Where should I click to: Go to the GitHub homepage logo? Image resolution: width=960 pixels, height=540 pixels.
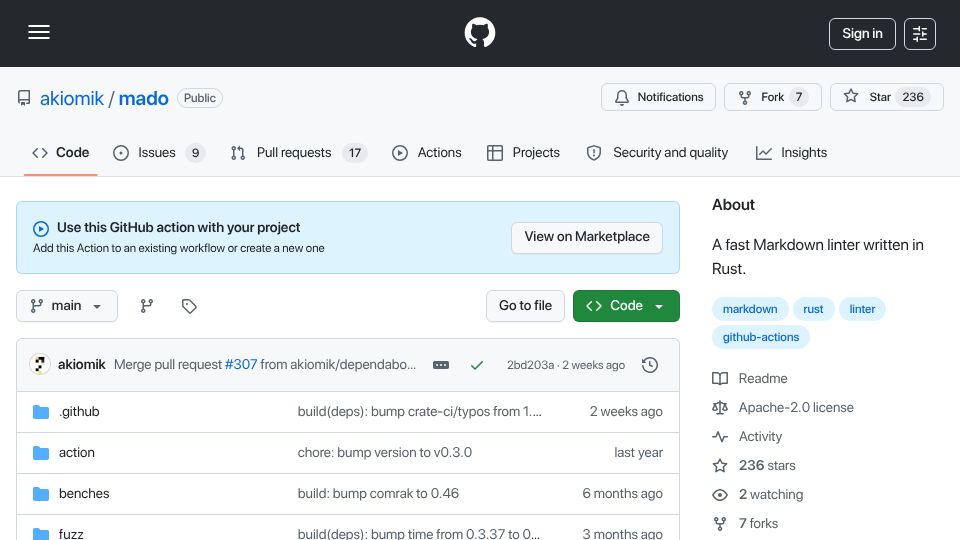479,32
